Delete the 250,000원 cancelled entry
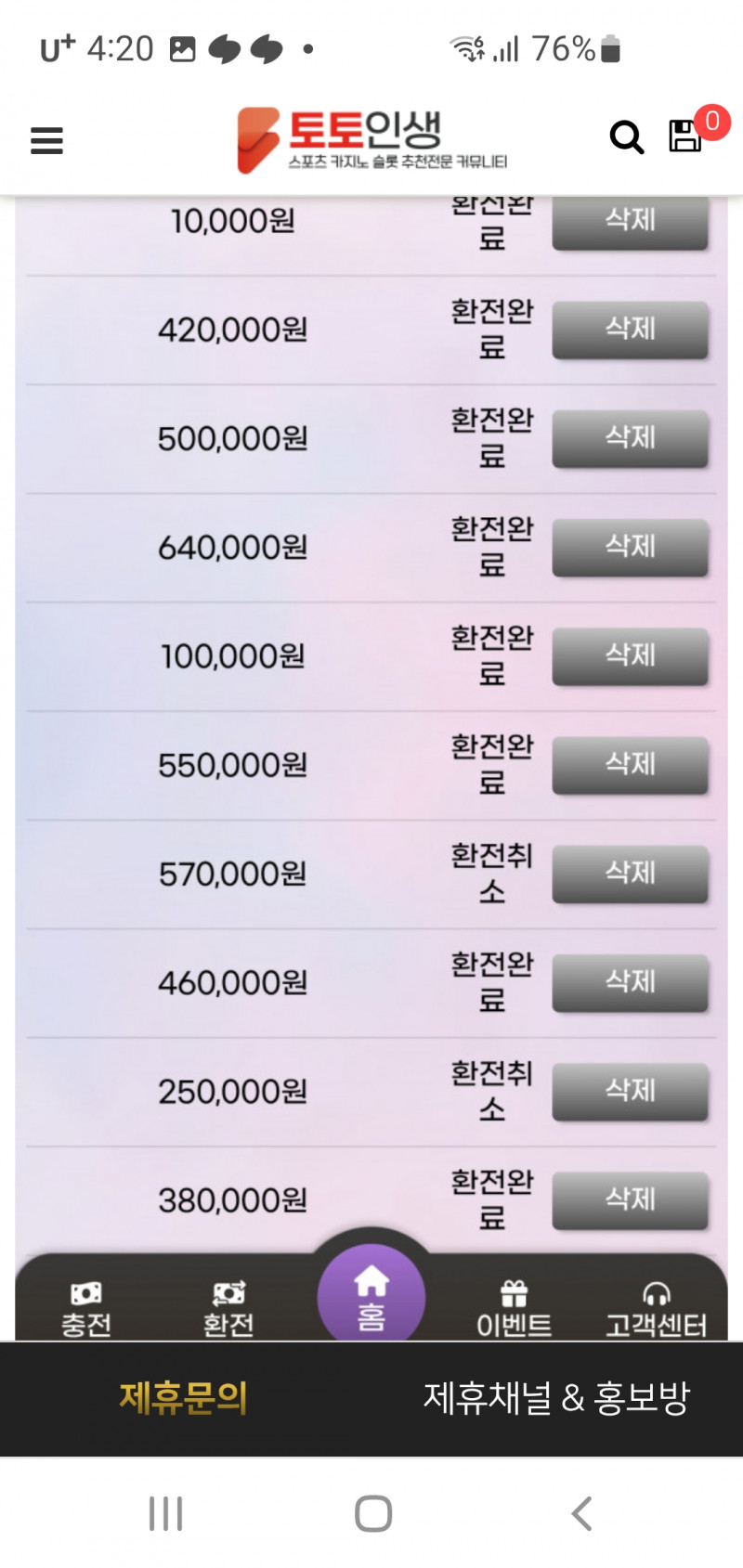743x1568 pixels. (x=630, y=1091)
